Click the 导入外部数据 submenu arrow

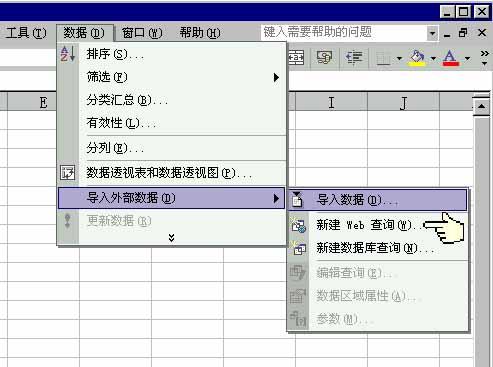pyautogui.click(x=276, y=198)
